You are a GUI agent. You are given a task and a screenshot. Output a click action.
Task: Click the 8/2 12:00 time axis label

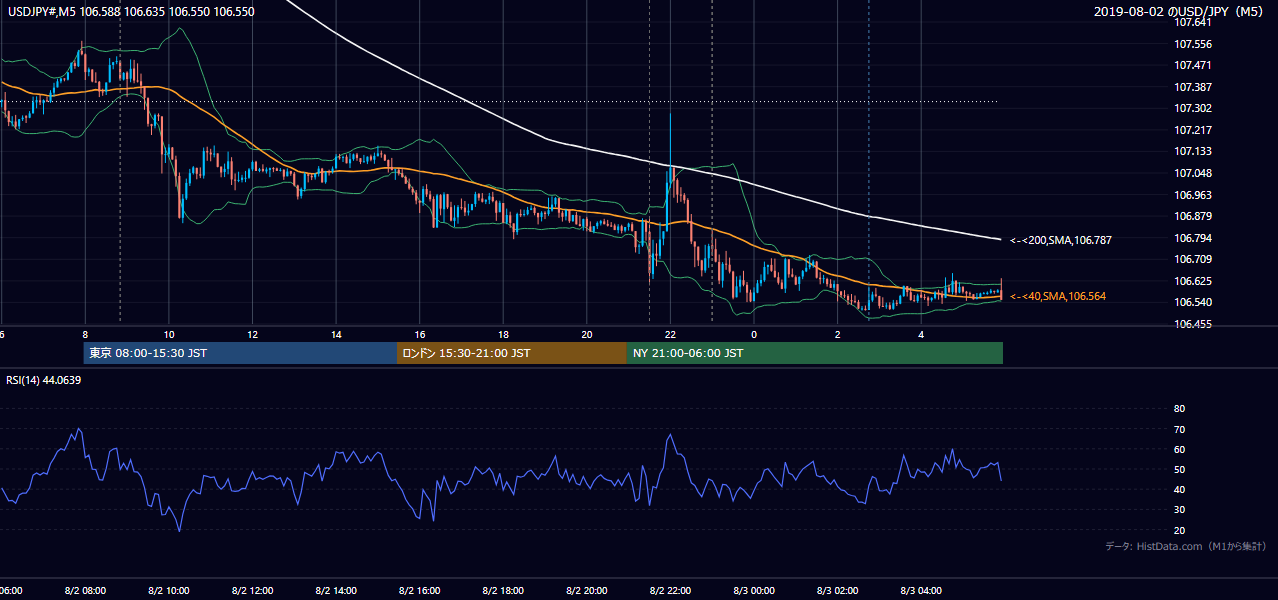pyautogui.click(x=253, y=590)
